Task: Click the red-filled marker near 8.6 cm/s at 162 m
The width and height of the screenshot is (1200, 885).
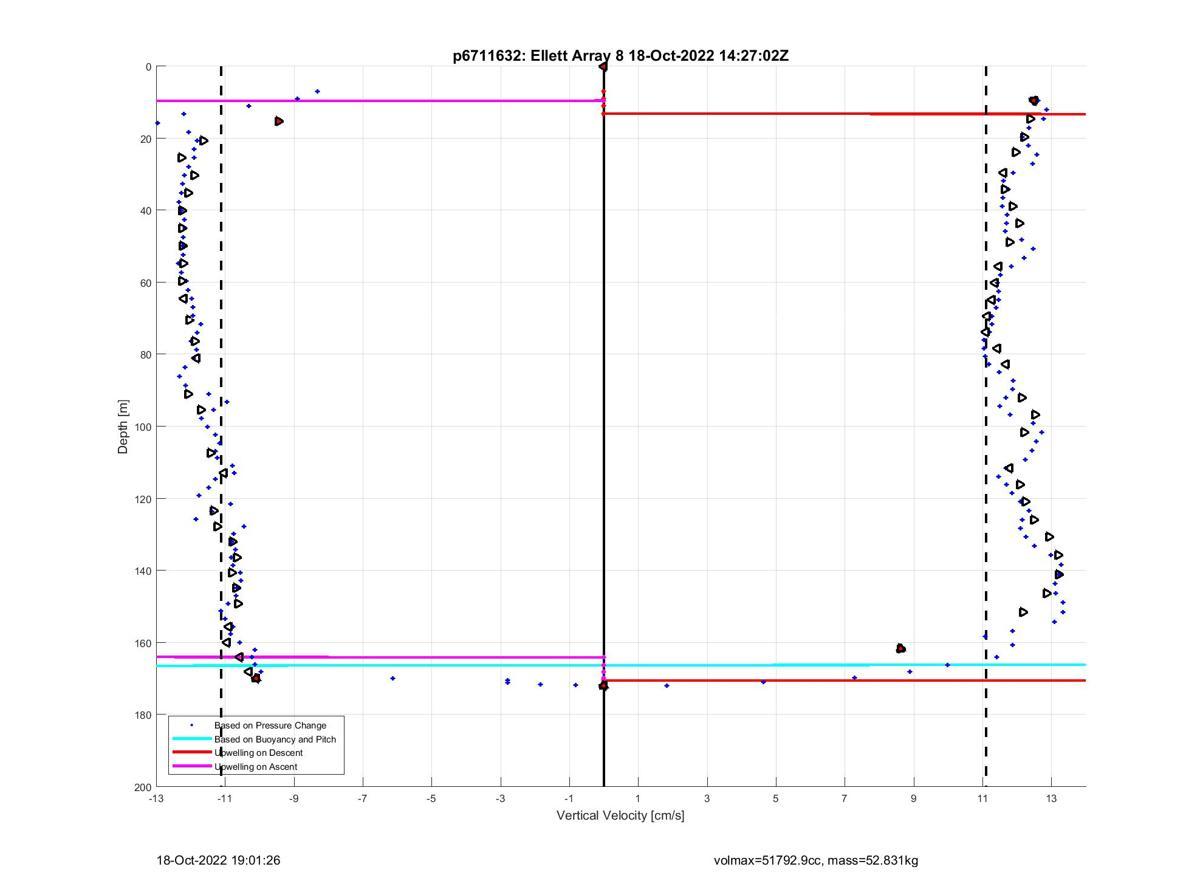Action: click(901, 649)
